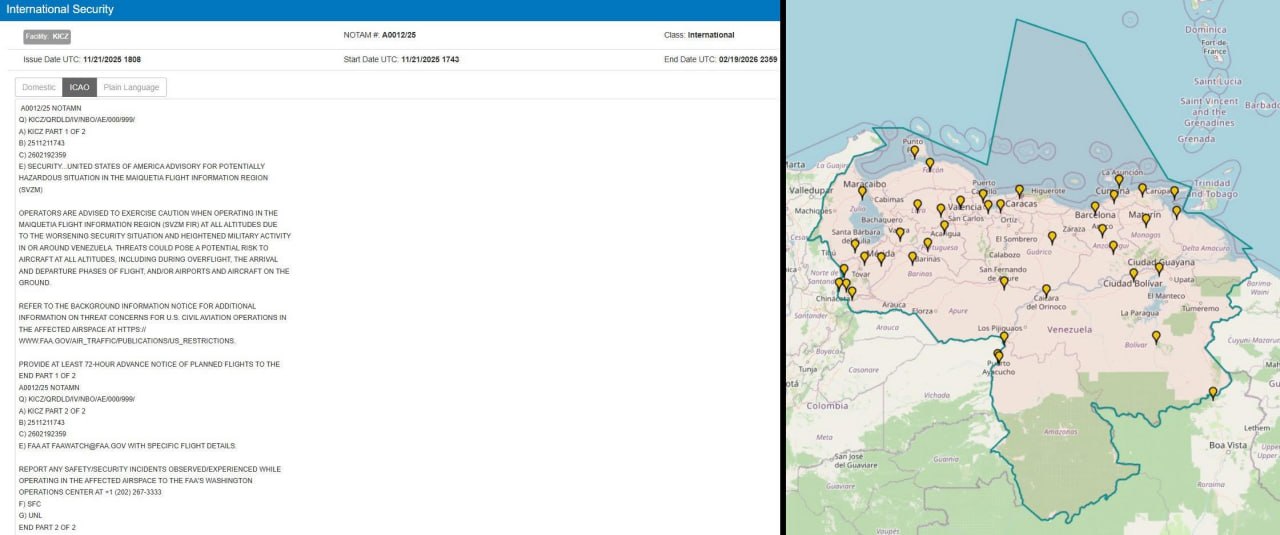This screenshot has width=1280, height=535.
Task: Click the Grenada label on map
Action: [x=1196, y=139]
